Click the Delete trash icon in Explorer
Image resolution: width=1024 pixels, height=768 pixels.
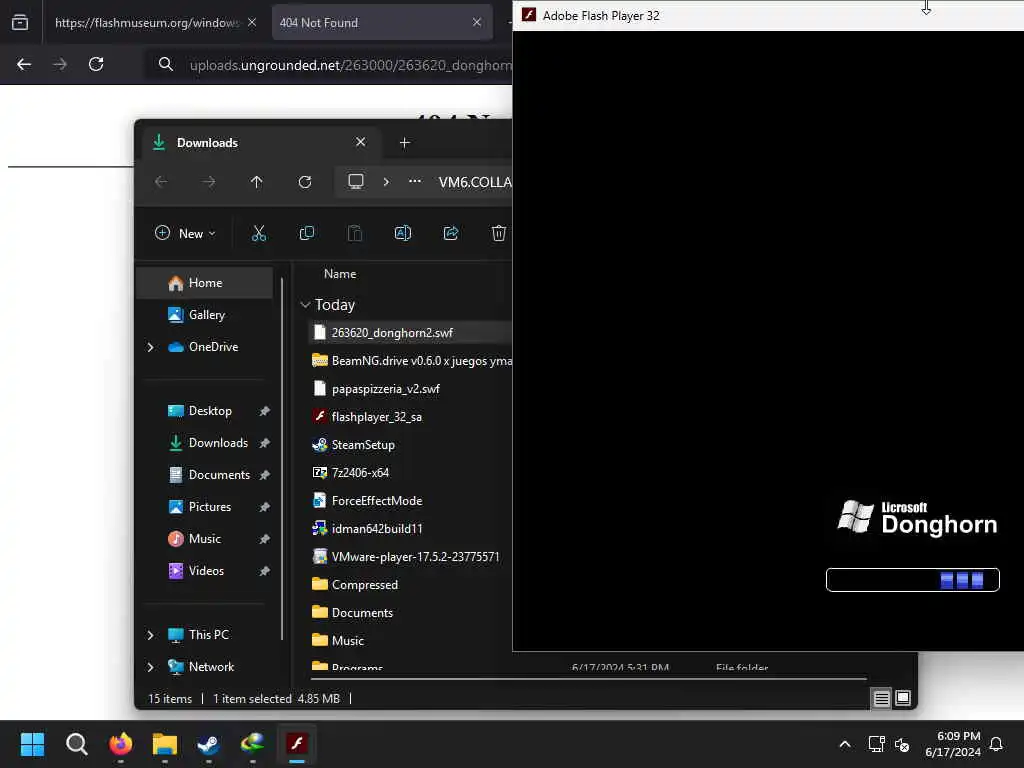498,233
